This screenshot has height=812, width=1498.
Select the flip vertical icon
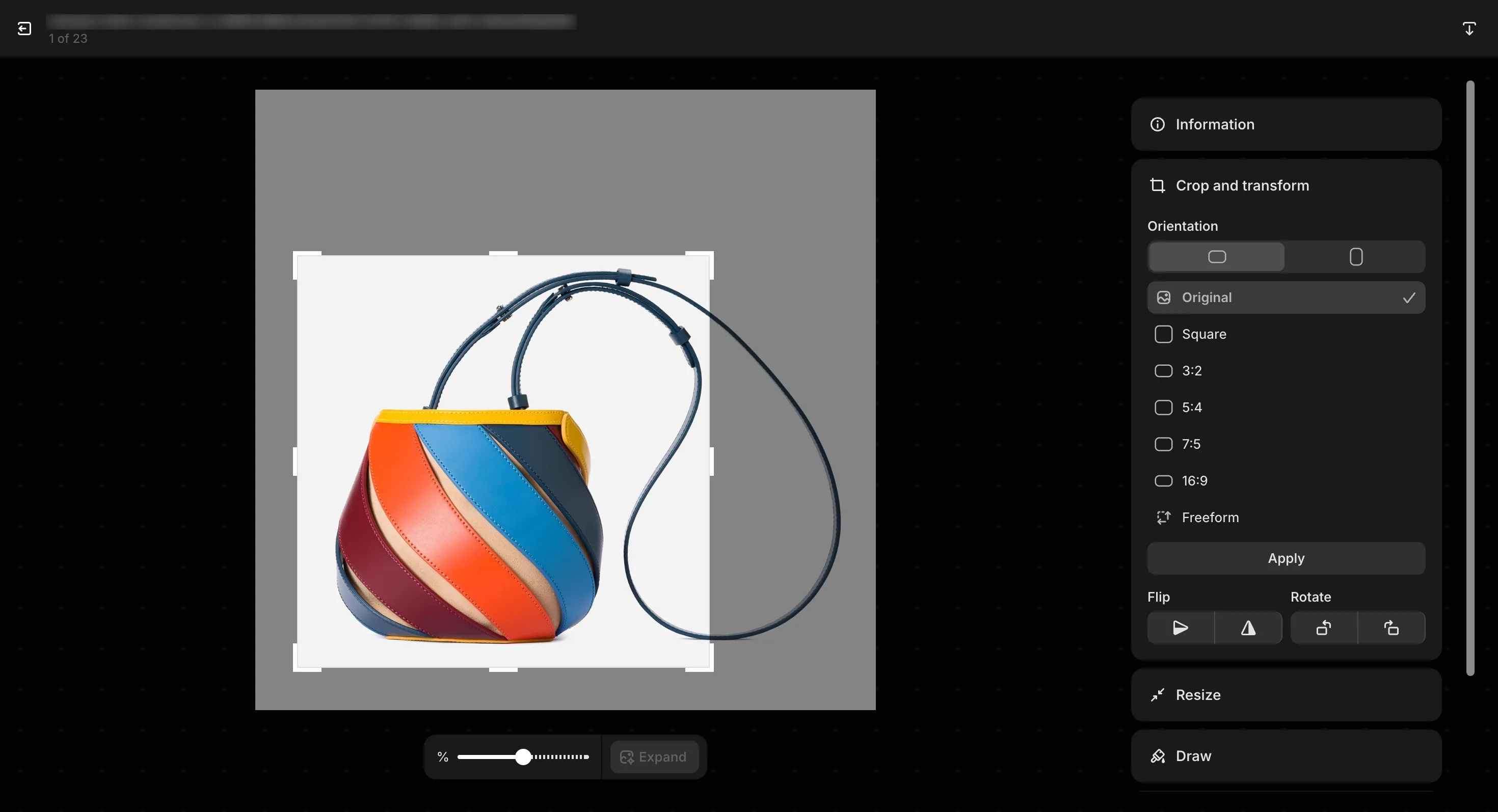[1248, 628]
